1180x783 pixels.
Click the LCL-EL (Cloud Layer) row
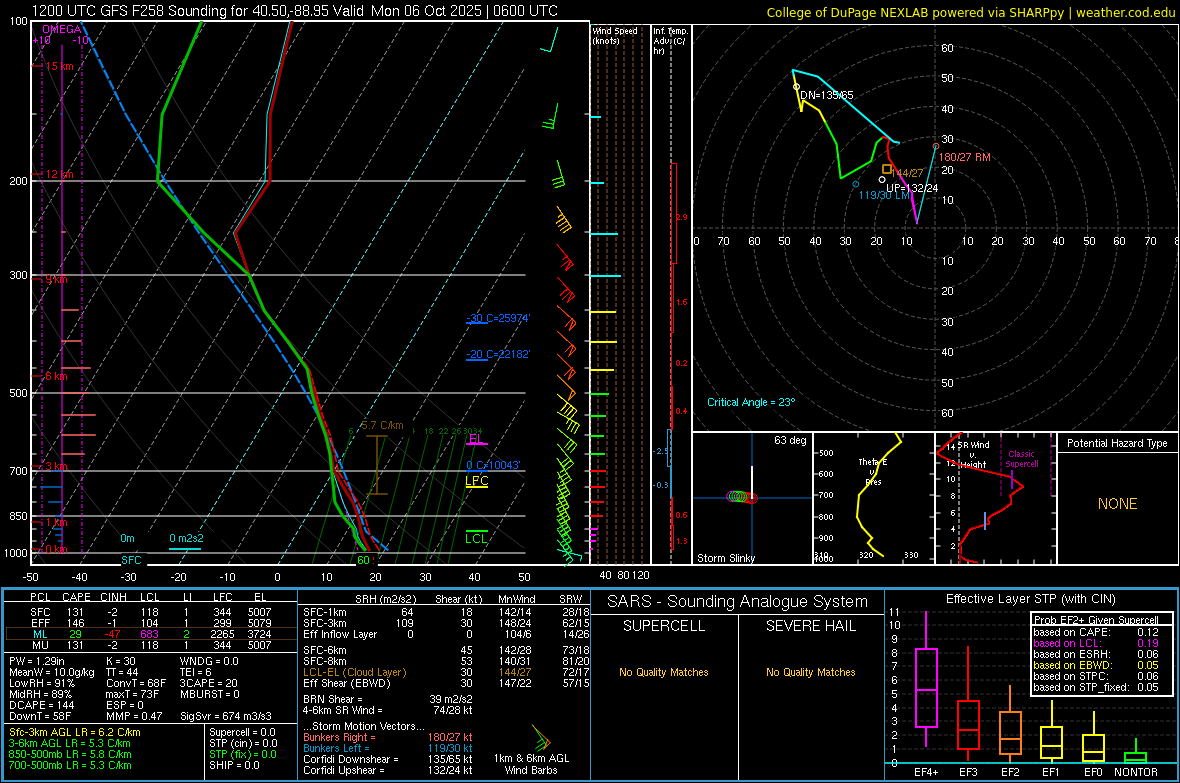point(446,672)
